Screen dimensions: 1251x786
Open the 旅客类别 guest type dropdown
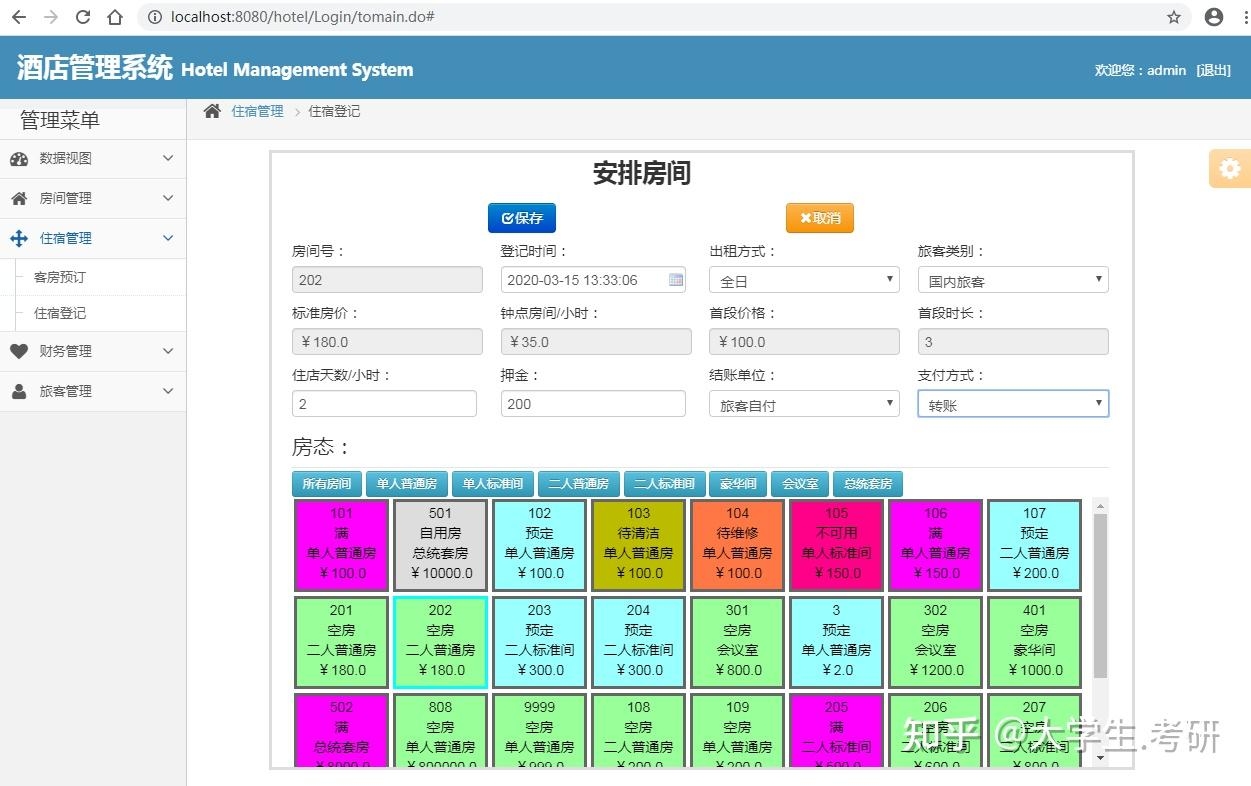[1099, 280]
